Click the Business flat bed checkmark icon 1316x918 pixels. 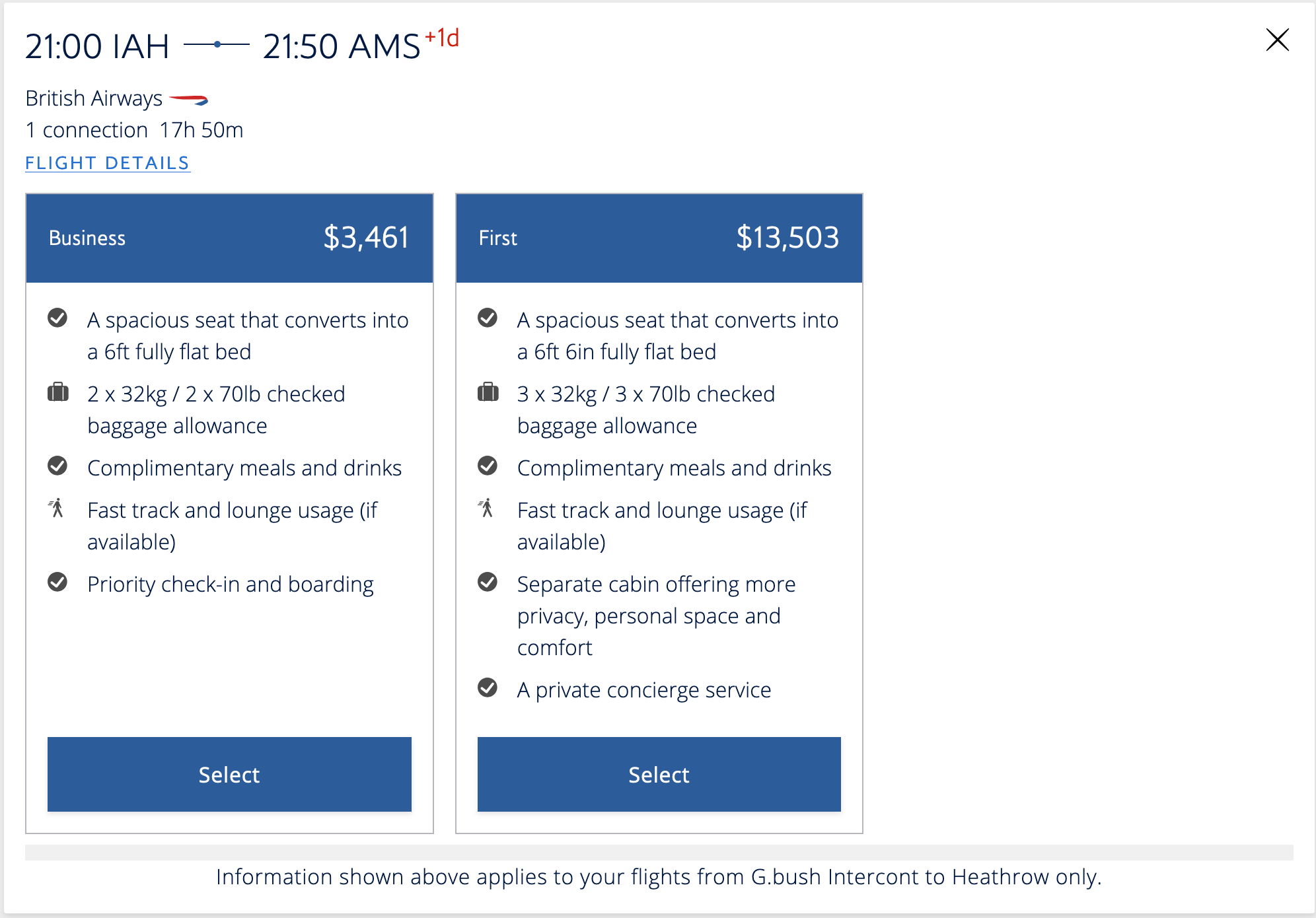57,318
